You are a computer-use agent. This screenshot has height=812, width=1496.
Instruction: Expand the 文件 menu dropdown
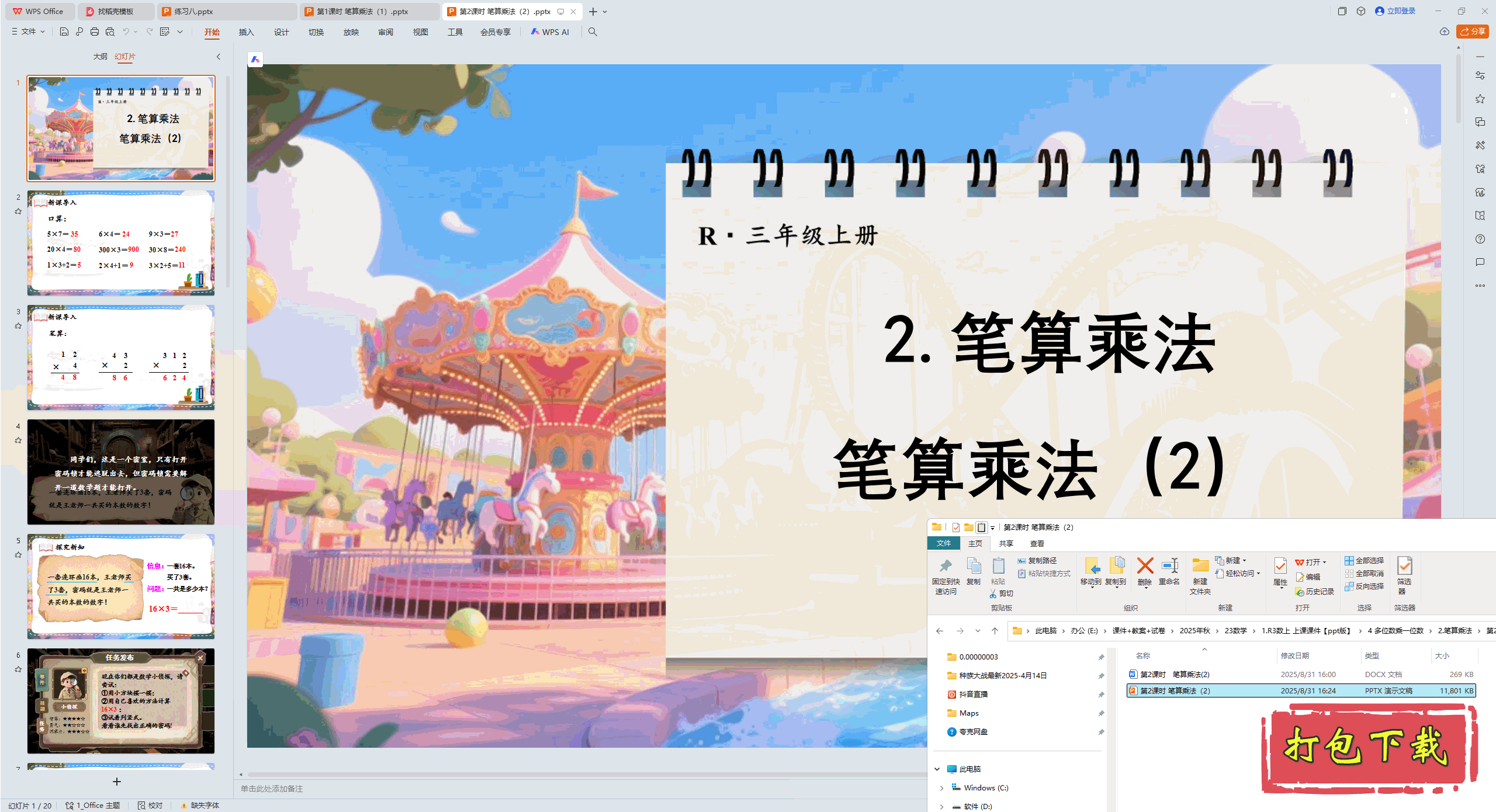43,32
